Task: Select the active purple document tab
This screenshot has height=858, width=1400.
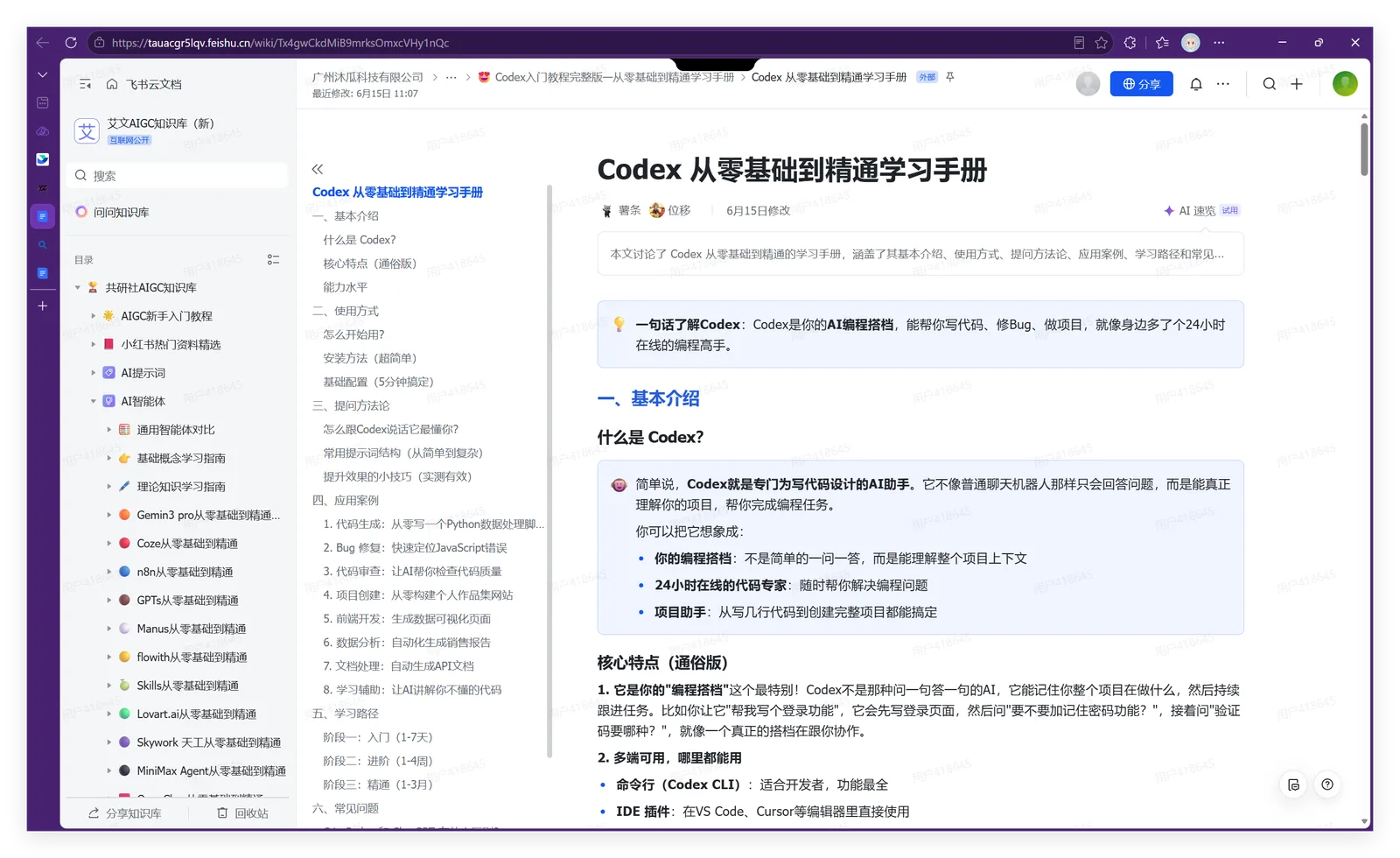Action: 42,216
